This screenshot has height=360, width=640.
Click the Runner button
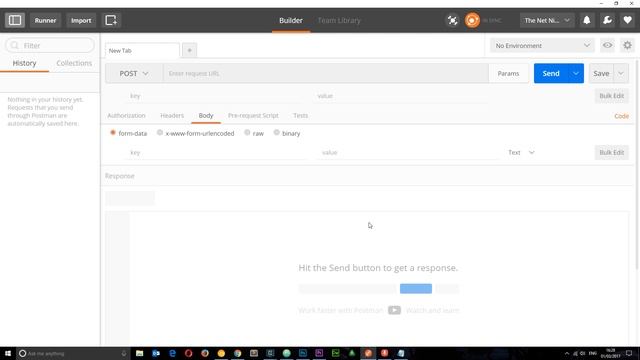point(45,20)
